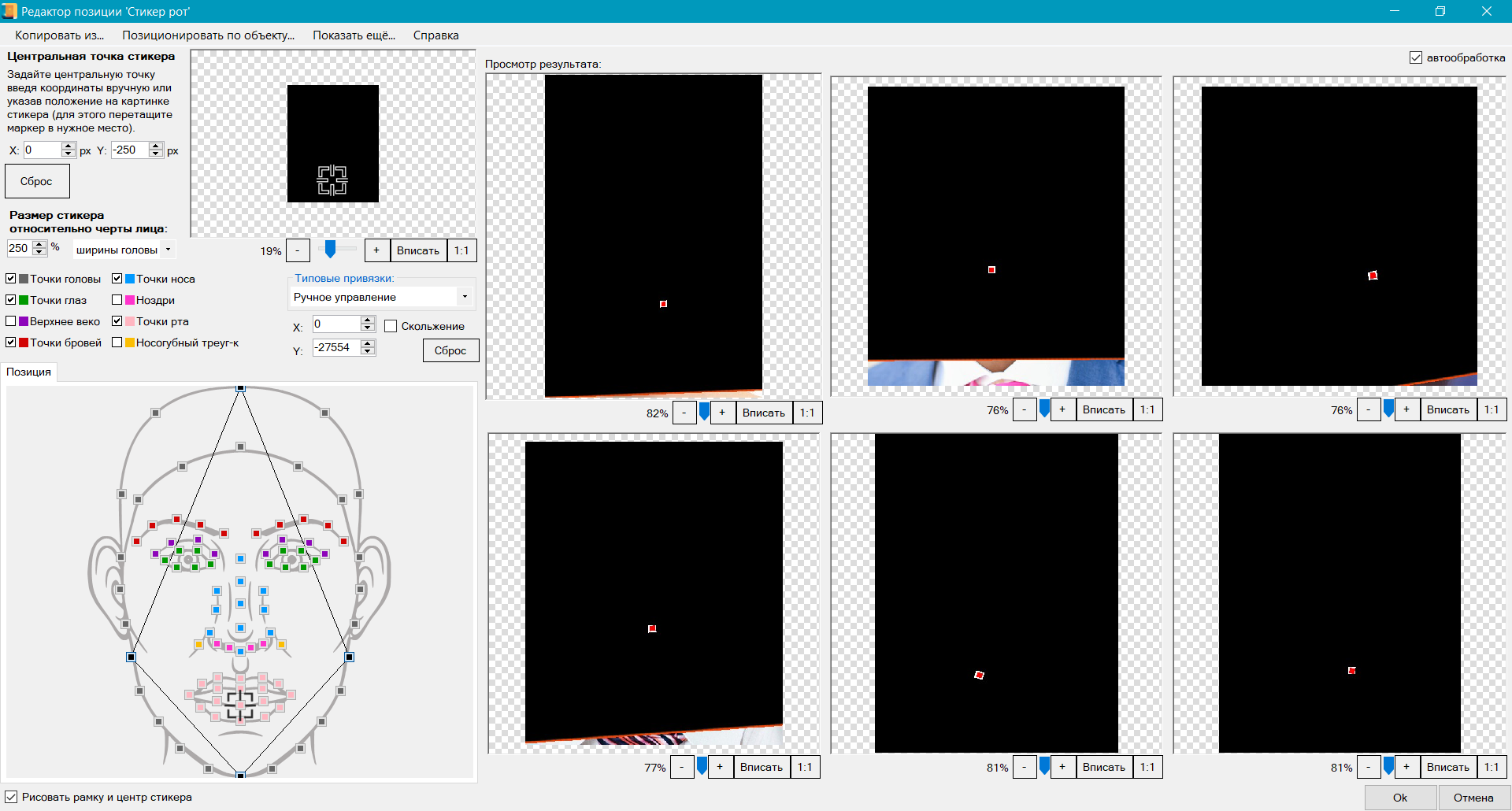This screenshot has height=811, width=1512.
Task: Toggle 'Точки носа' checkbox
Action: tap(117, 279)
